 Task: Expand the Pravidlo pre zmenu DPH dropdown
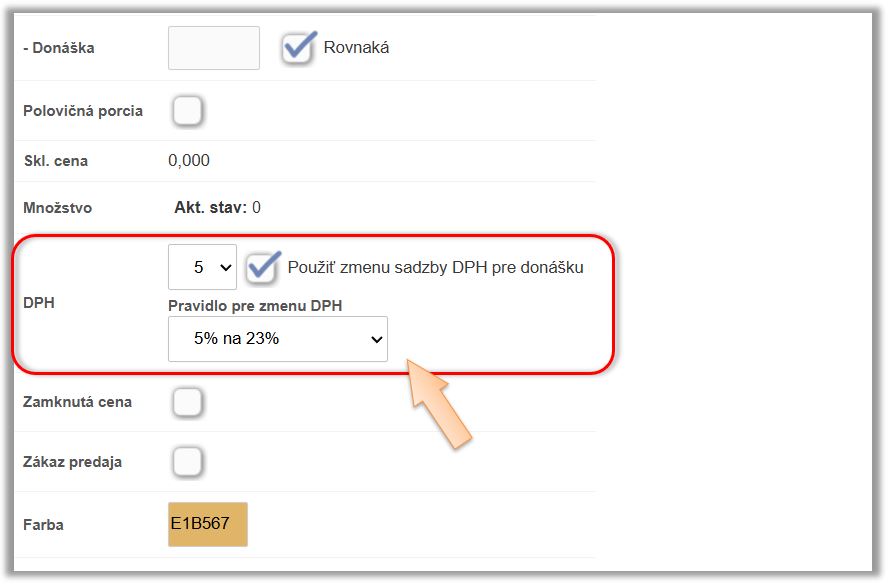277,339
